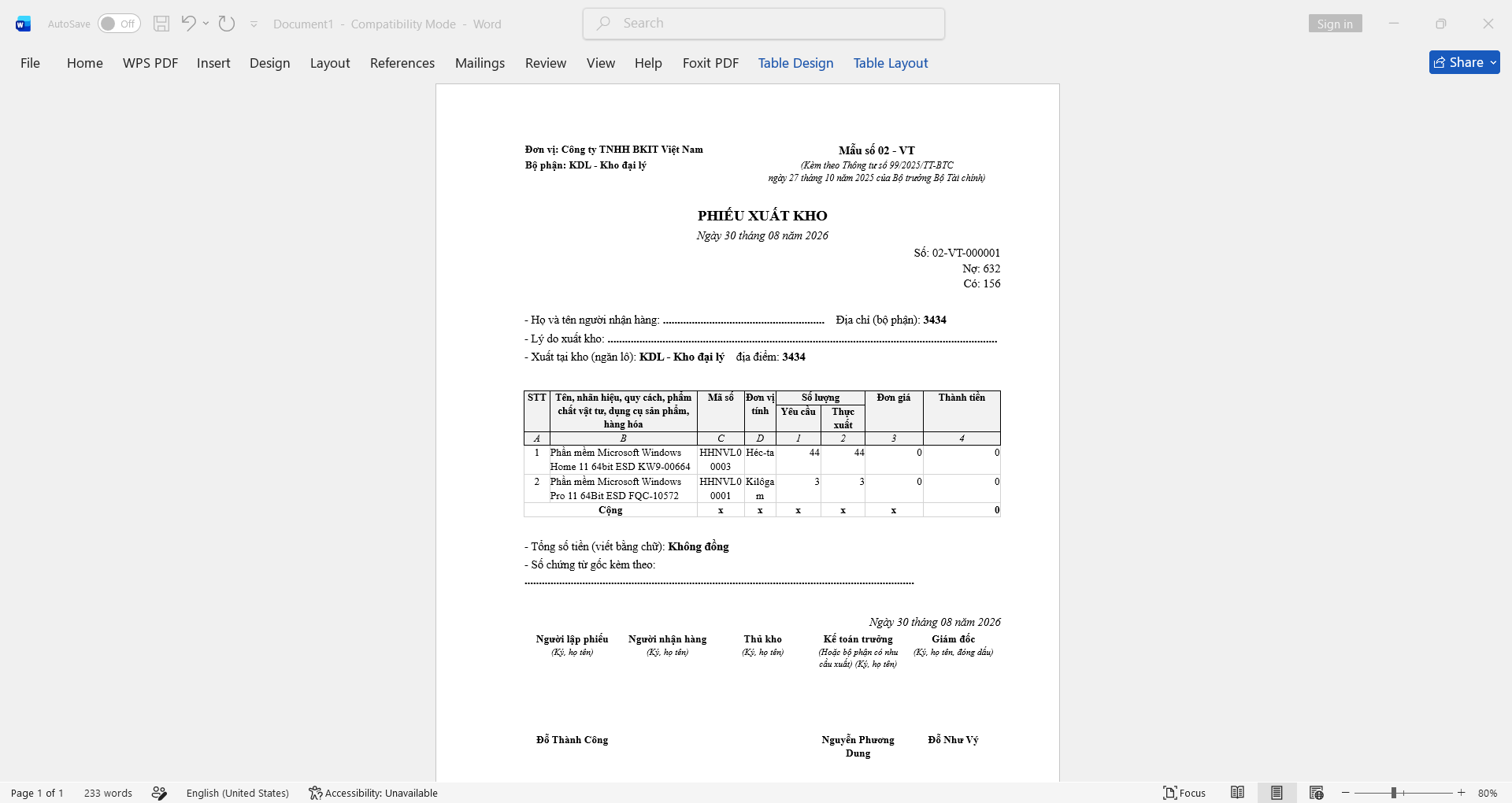Click the Share button

tap(1465, 62)
